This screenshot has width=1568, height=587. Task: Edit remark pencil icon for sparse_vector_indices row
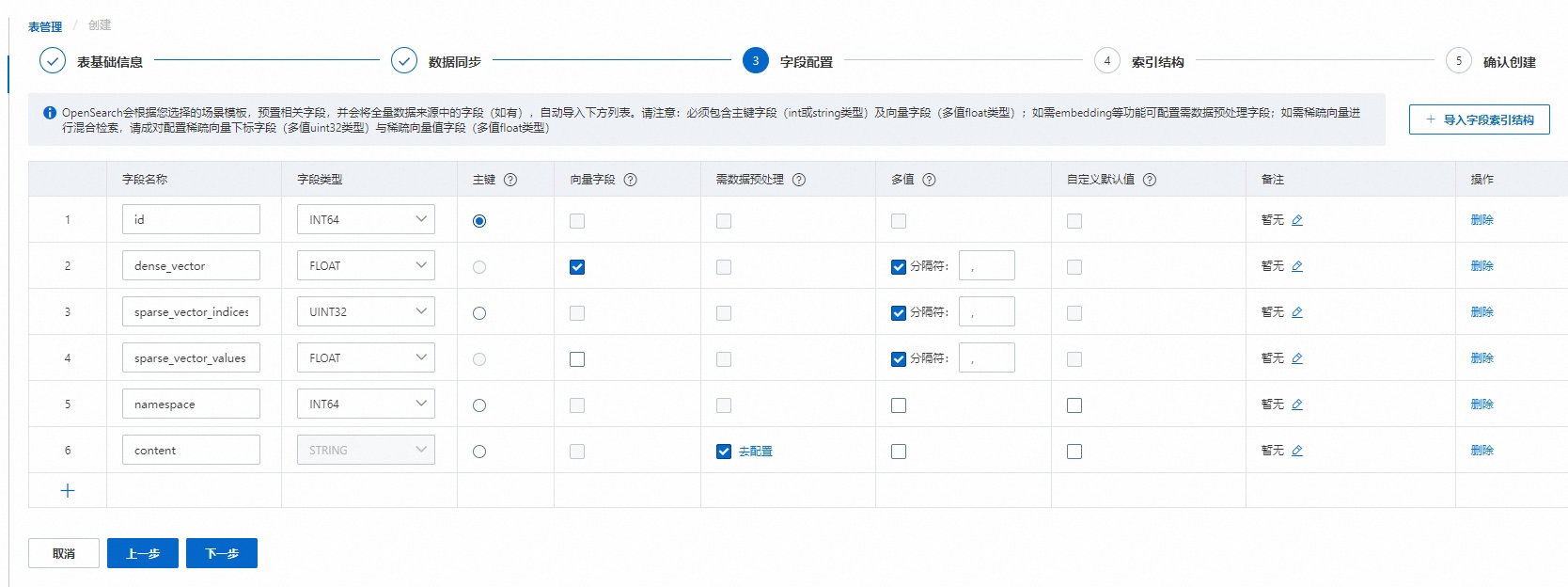click(x=1297, y=312)
